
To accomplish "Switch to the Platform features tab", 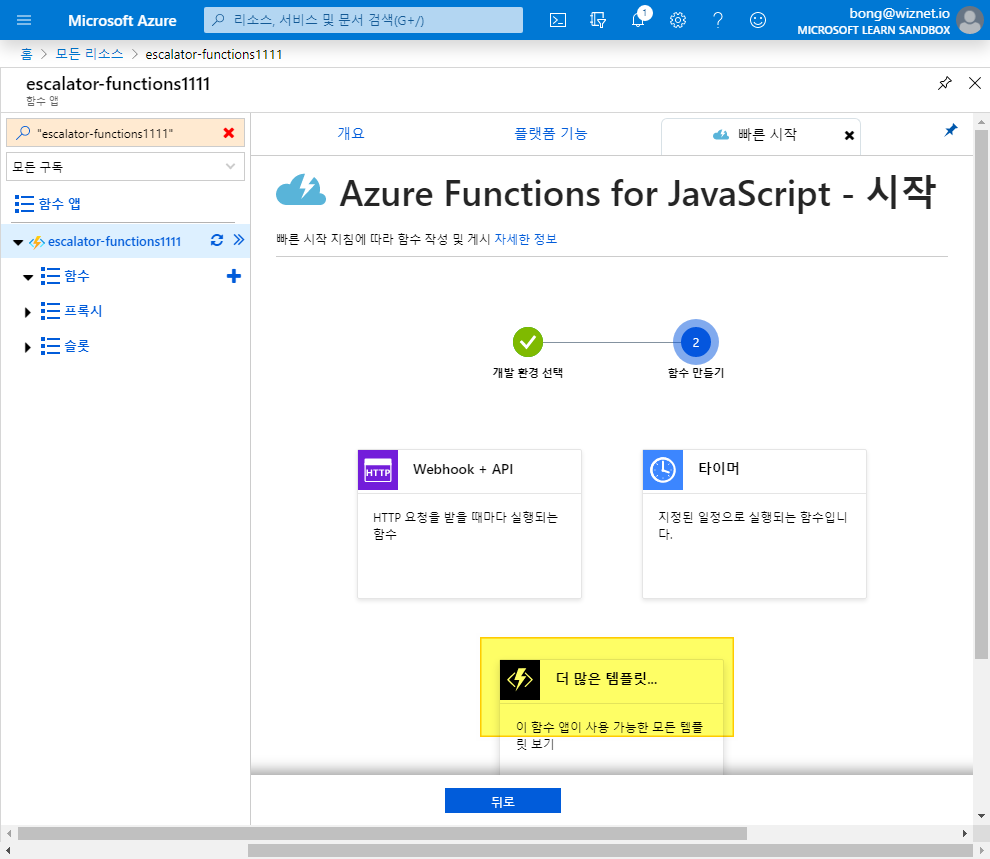I will (551, 133).
